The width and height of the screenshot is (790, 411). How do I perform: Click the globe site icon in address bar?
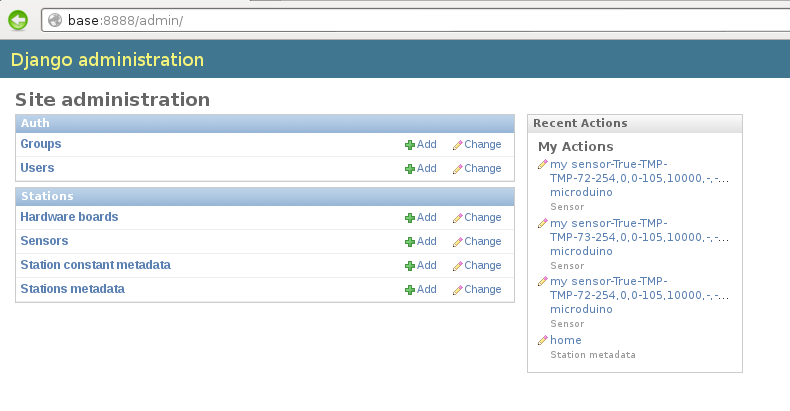[x=54, y=20]
